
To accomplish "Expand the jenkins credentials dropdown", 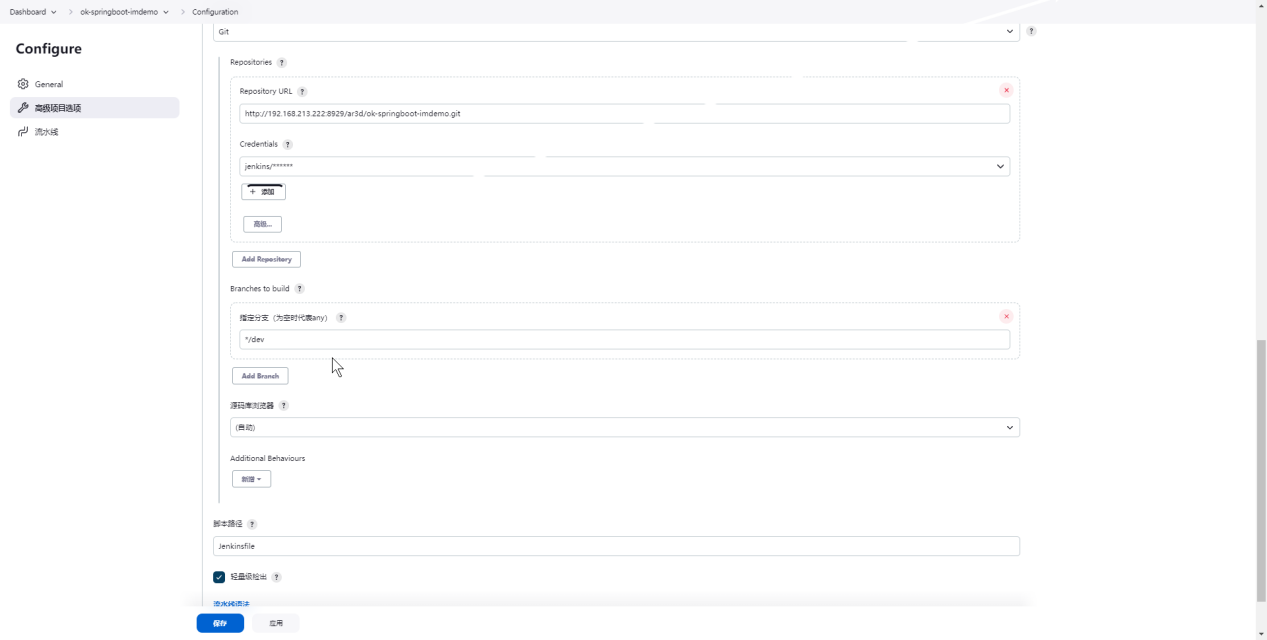I will (x=624, y=167).
